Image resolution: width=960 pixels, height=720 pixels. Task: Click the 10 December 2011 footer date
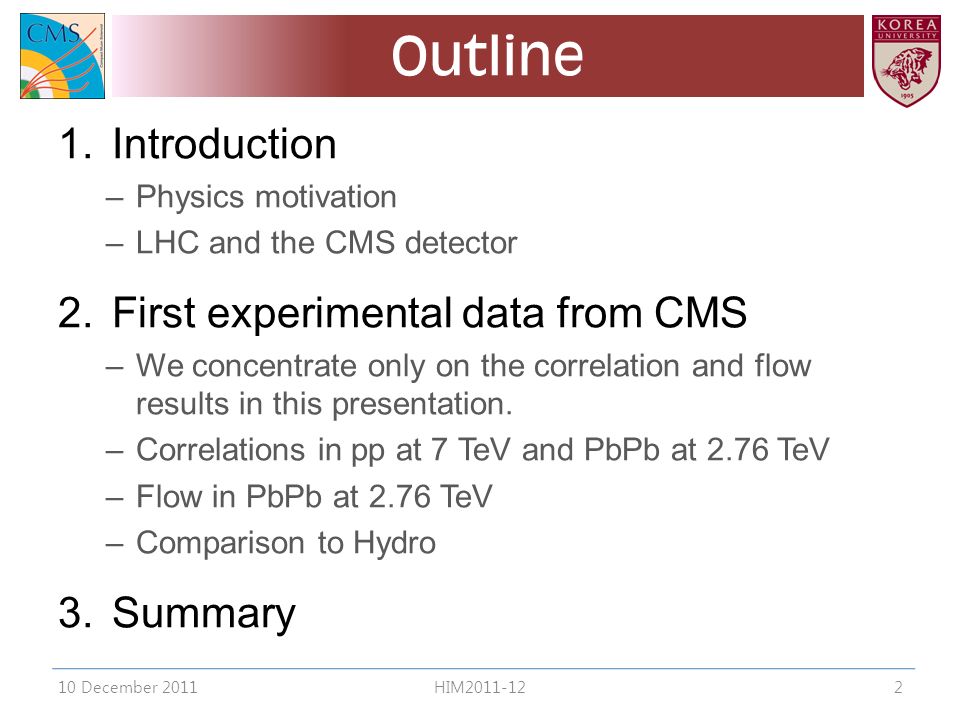click(128, 688)
